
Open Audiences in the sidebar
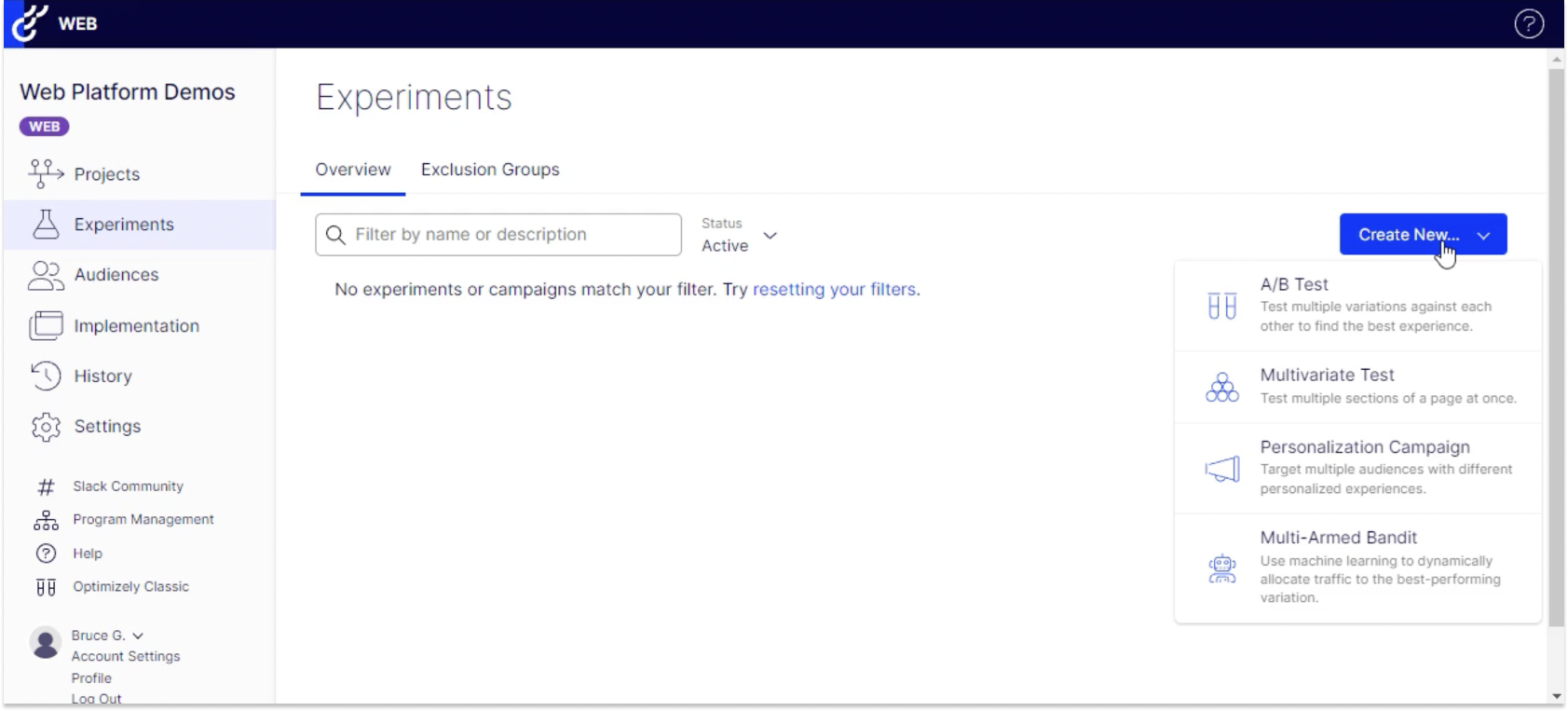tap(140, 275)
